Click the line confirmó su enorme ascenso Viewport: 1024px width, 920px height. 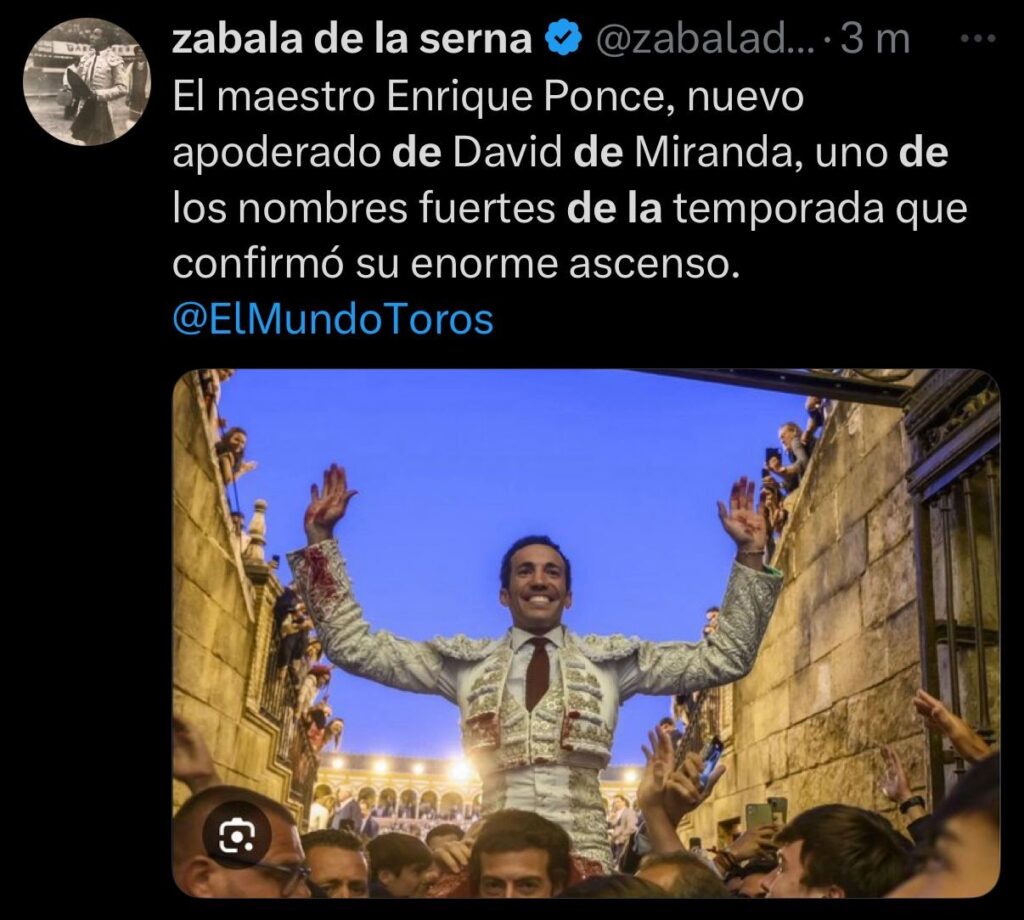click(456, 264)
